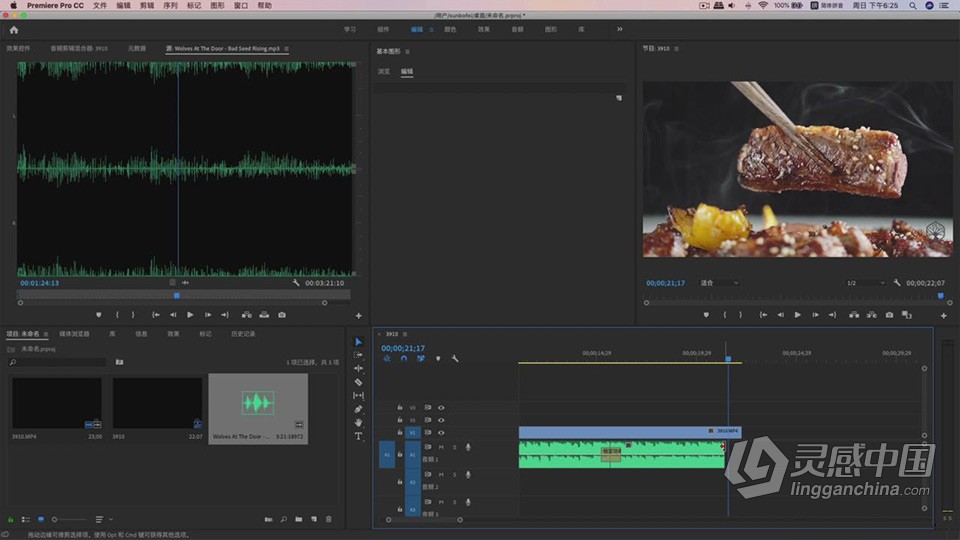The image size is (960, 540).
Task: Click timeline horizontal zoom scrollbar
Action: click(x=424, y=520)
